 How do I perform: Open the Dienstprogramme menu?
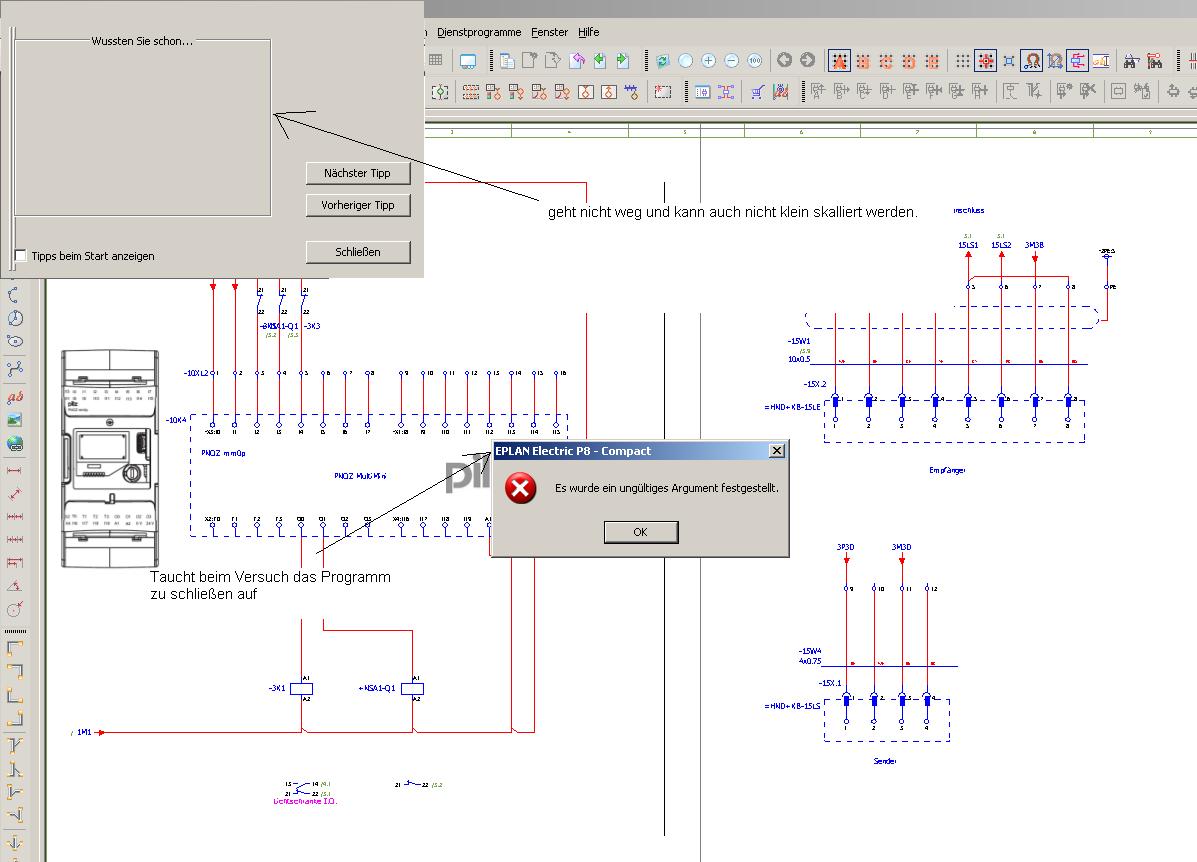coord(479,32)
